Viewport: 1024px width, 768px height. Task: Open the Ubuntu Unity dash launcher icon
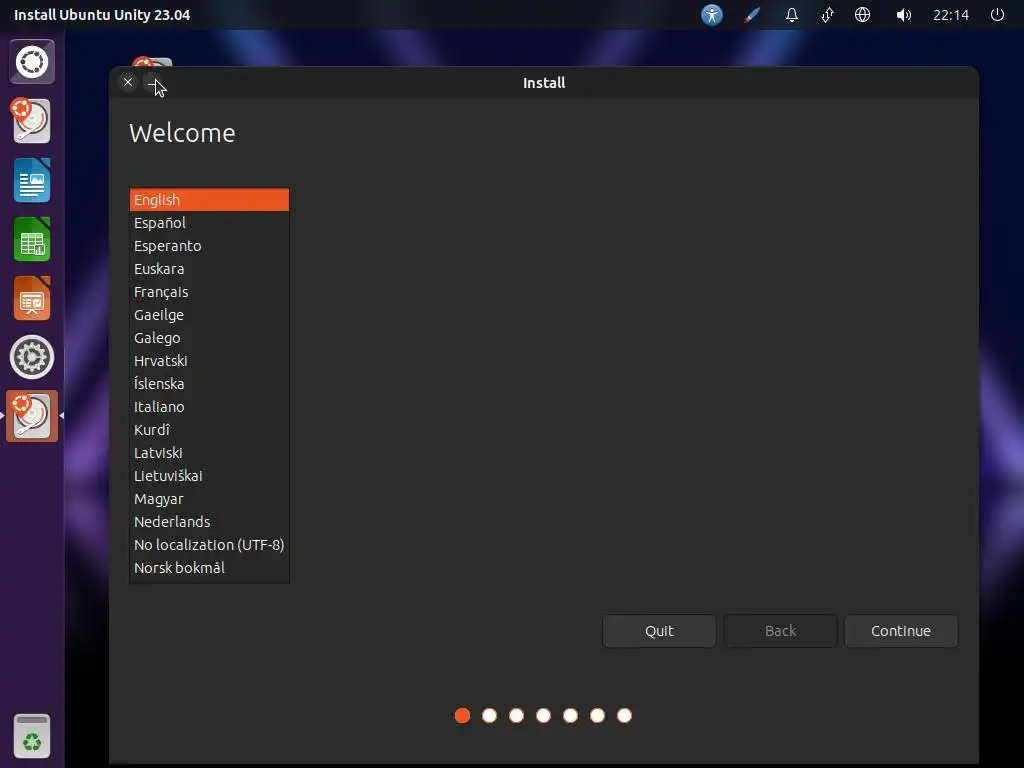point(32,62)
